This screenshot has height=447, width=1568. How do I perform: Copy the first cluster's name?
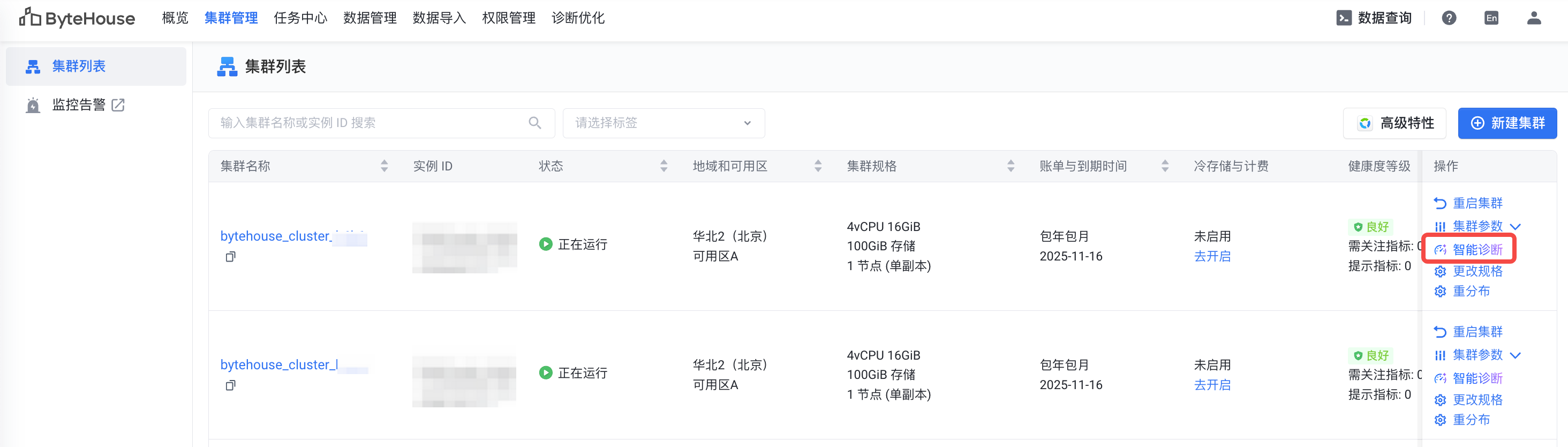tap(231, 257)
